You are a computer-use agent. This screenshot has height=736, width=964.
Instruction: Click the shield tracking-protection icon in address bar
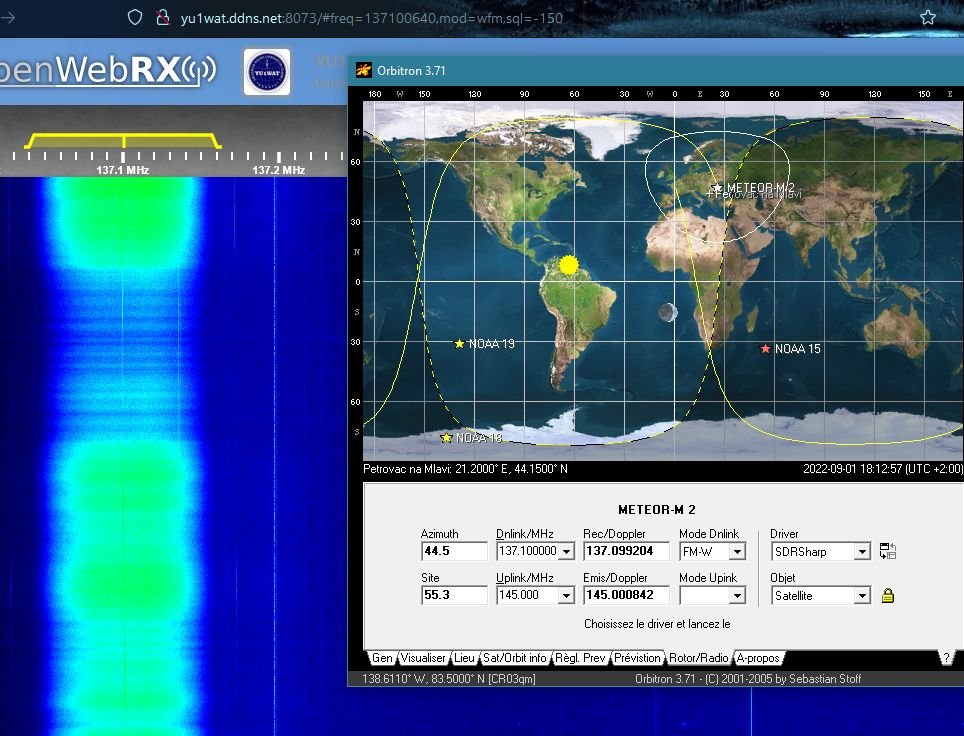point(135,18)
